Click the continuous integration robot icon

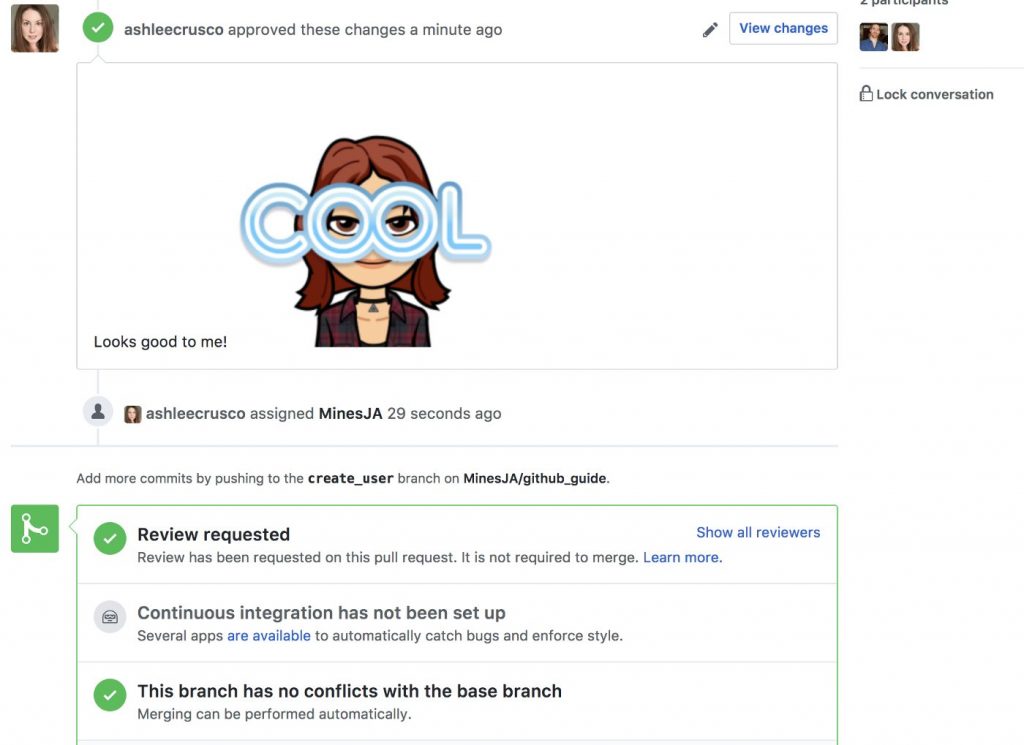click(x=110, y=616)
